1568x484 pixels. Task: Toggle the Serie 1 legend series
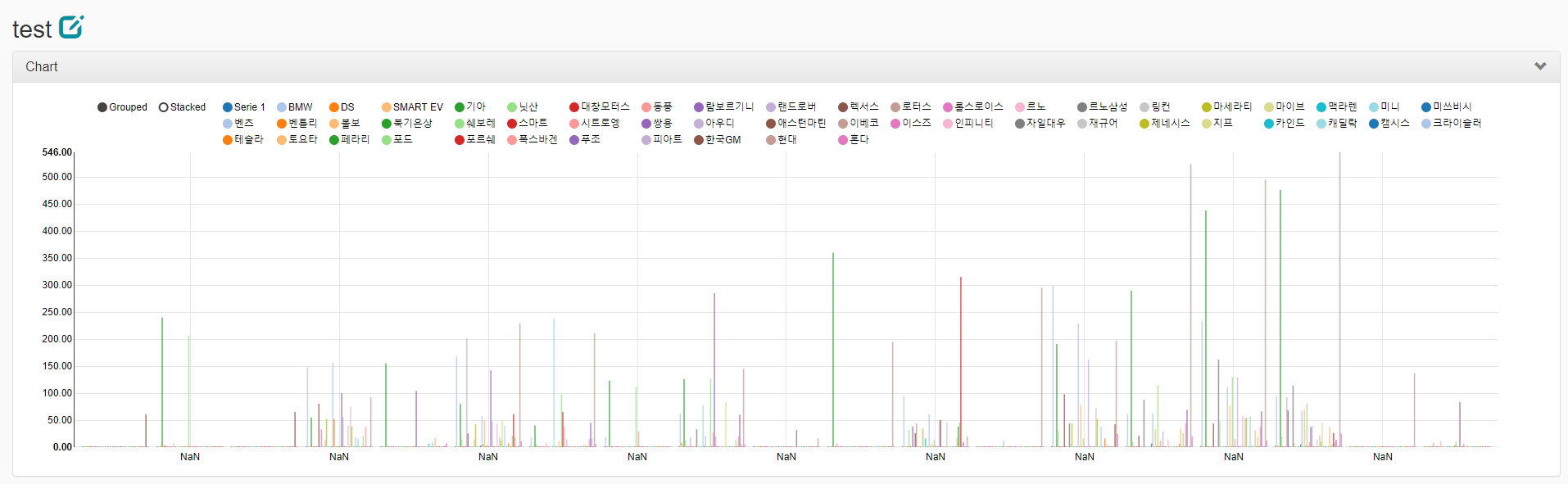coord(244,107)
